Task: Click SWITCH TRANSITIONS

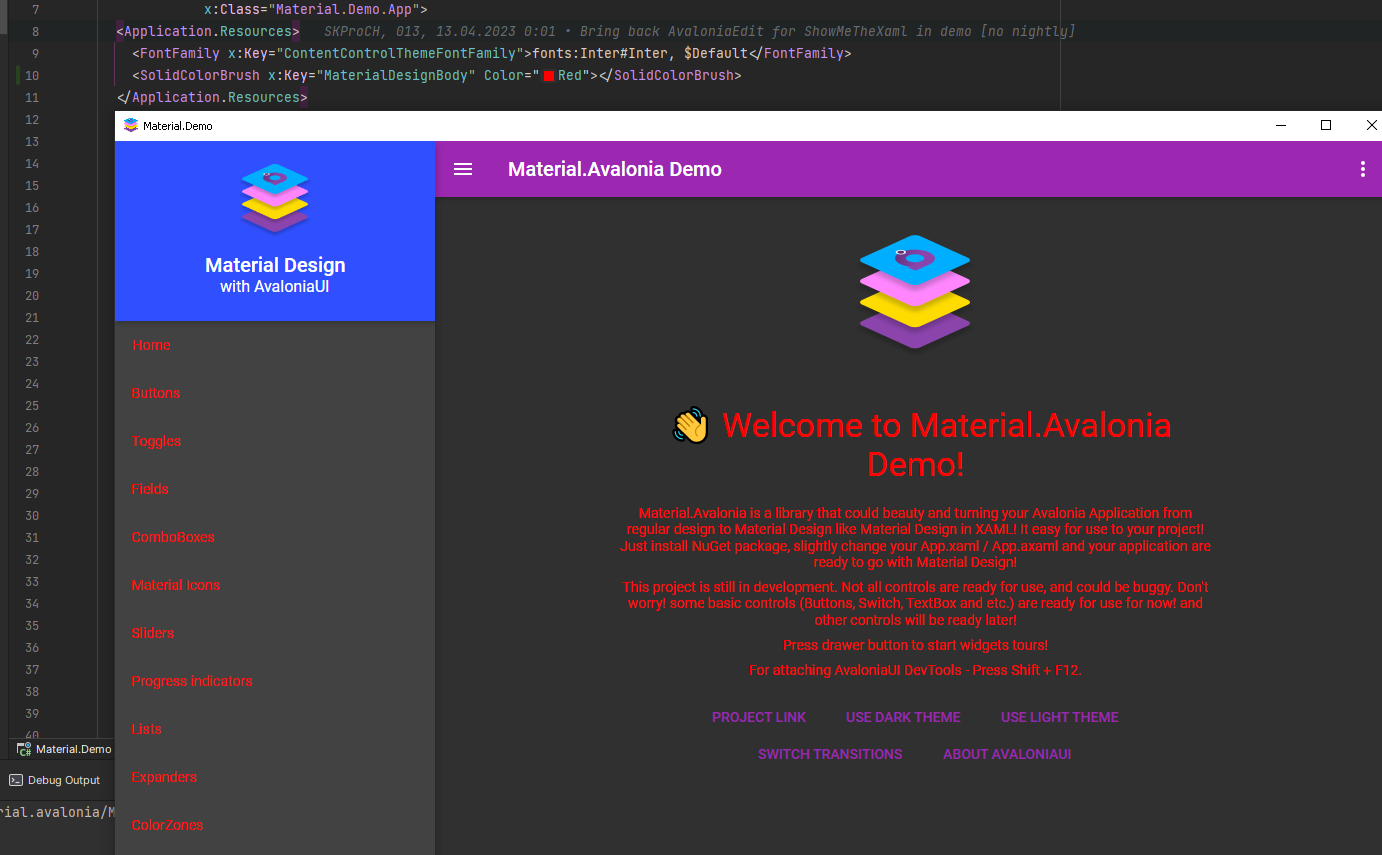Action: click(830, 754)
